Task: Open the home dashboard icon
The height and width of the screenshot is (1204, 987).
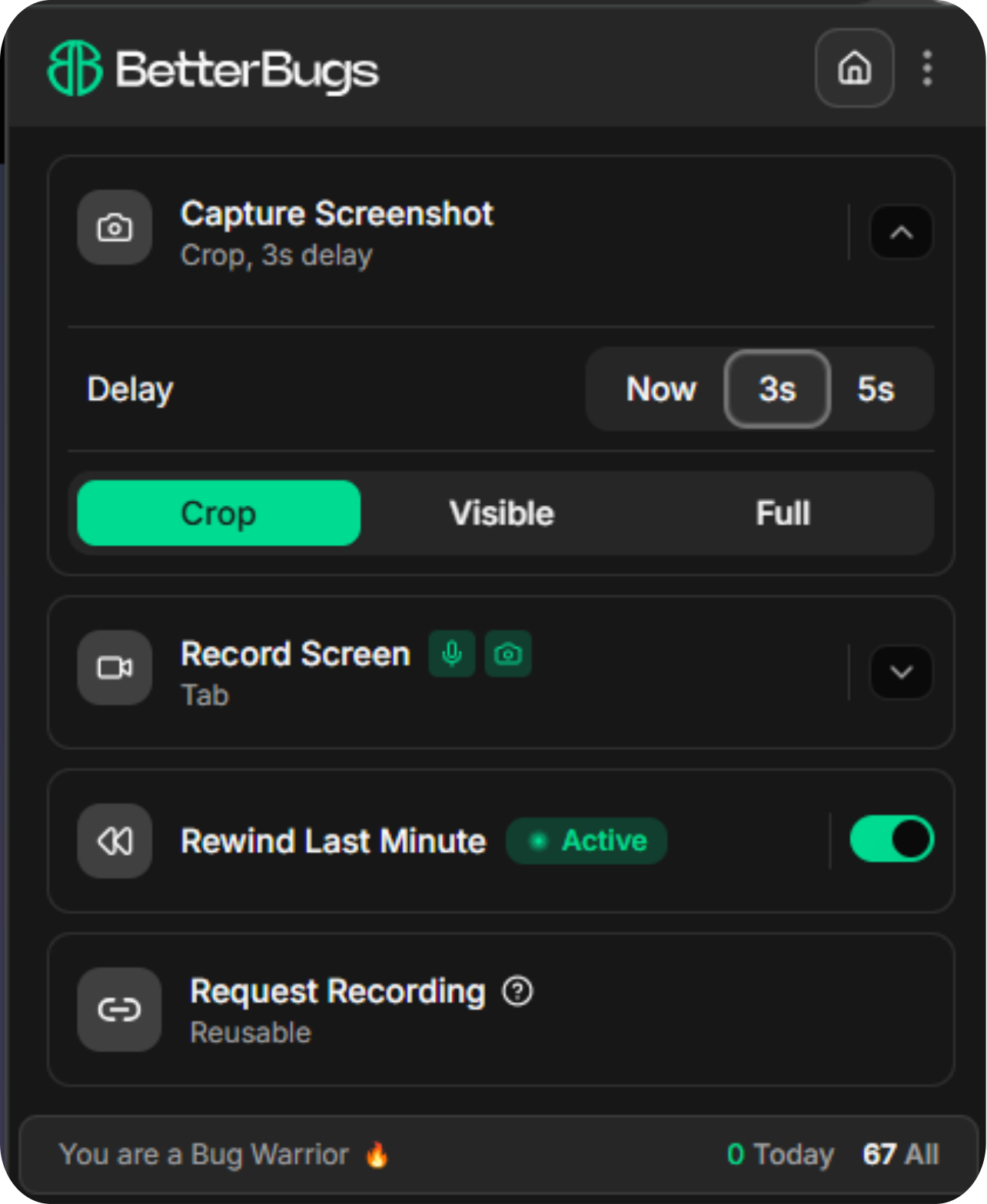Action: (x=854, y=68)
